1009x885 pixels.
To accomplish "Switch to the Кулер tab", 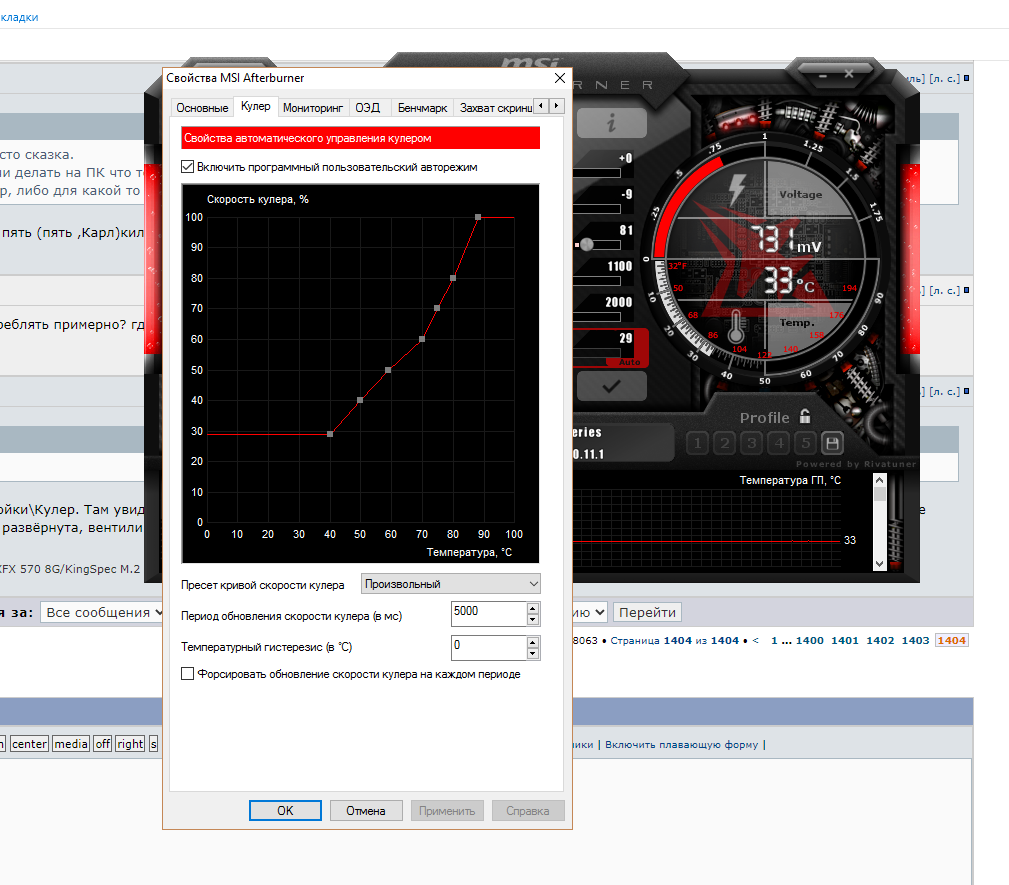I will (255, 106).
